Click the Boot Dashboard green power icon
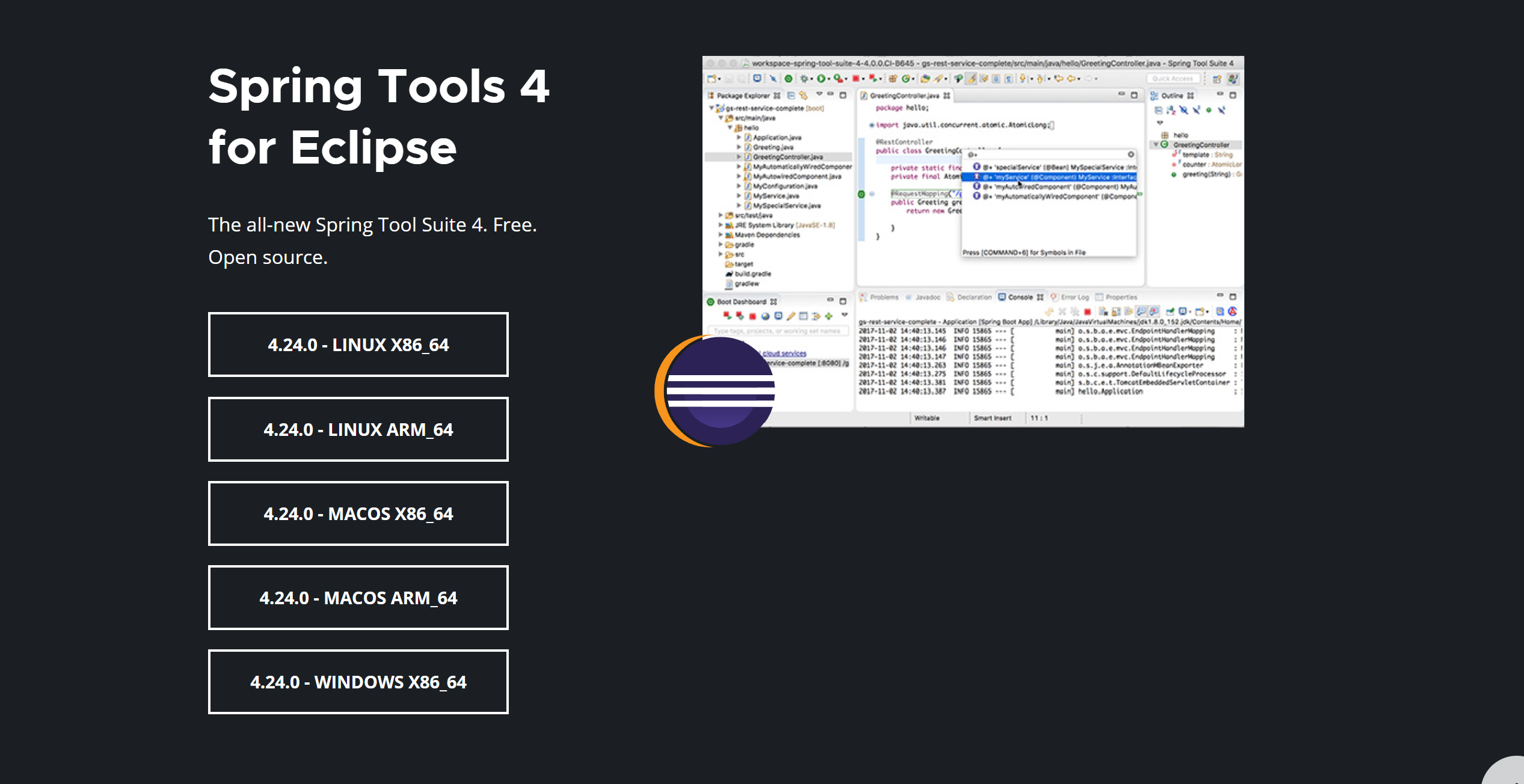This screenshot has height=784, width=1524. point(710,302)
